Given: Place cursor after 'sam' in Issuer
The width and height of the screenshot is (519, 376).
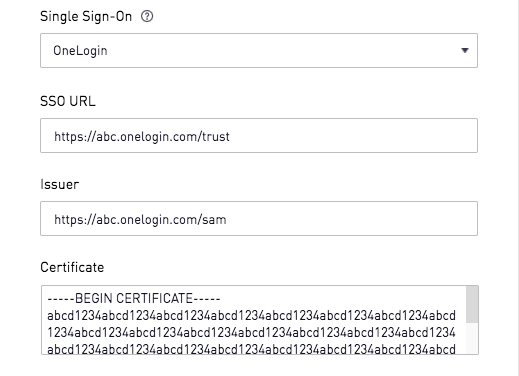Looking at the screenshot, I should click(x=227, y=219).
